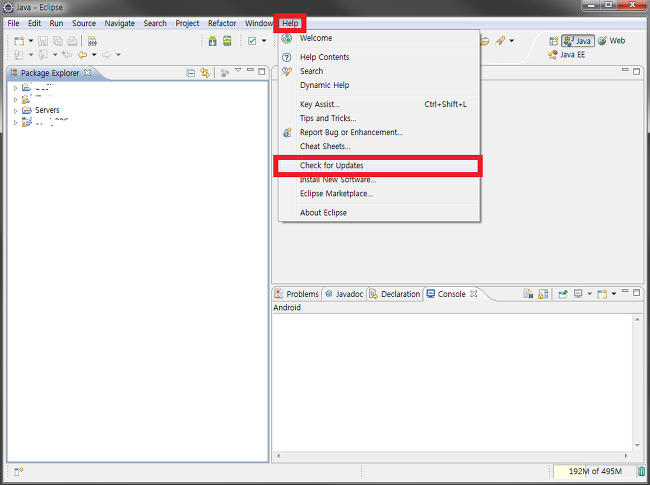The image size is (650, 485).
Task: Click the heap status memory indicator
Action: click(x=594, y=471)
